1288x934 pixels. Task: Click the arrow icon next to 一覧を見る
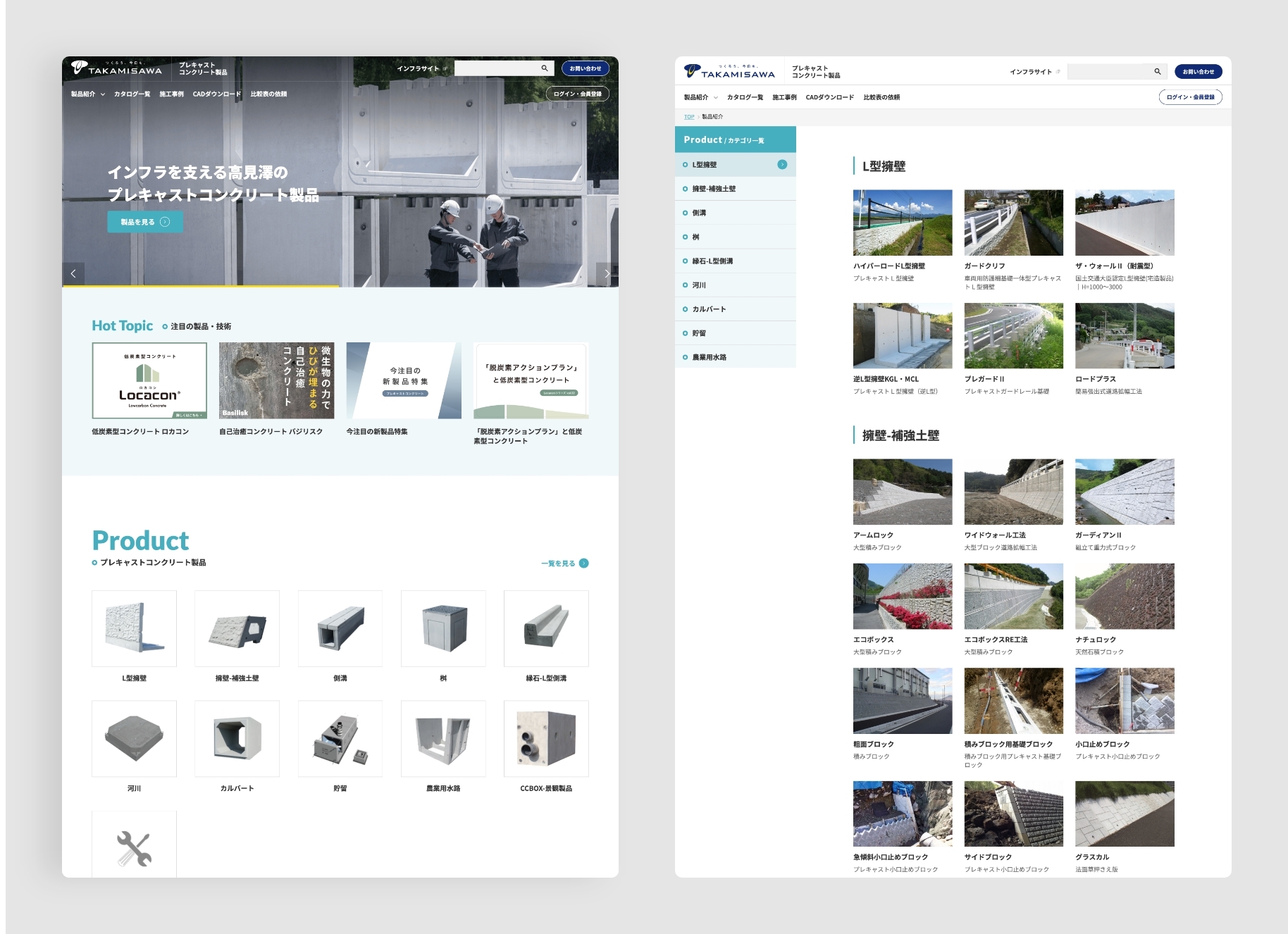[583, 563]
